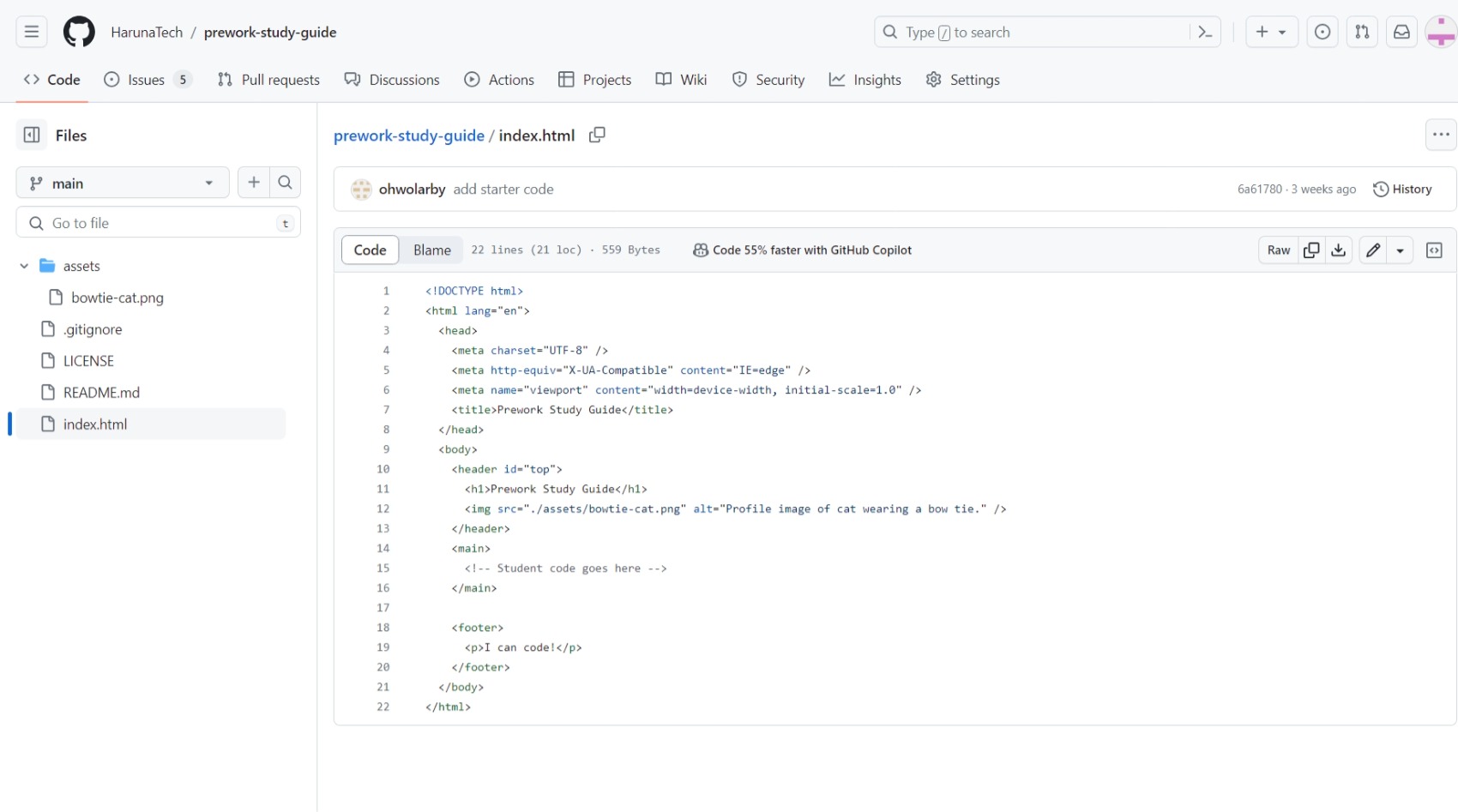
Task: Open the main branch dropdown
Action: pyautogui.click(x=122, y=182)
